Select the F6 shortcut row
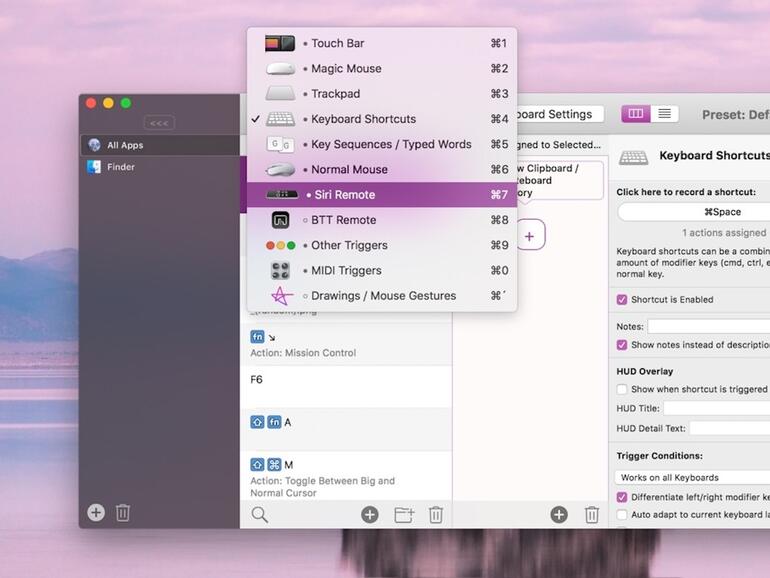This screenshot has width=770, height=578. click(346, 387)
